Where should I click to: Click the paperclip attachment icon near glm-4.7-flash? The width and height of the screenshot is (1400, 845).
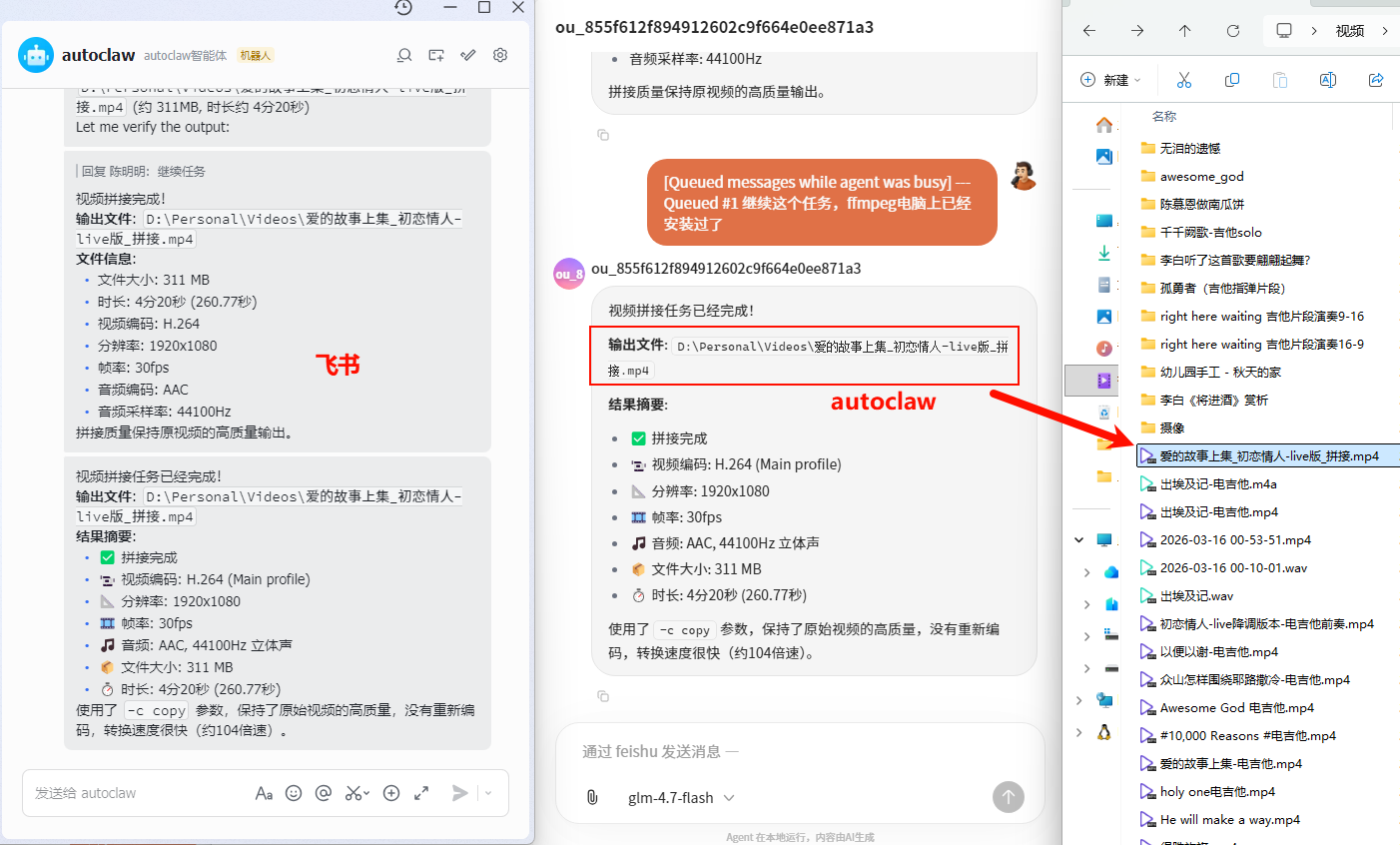(592, 797)
